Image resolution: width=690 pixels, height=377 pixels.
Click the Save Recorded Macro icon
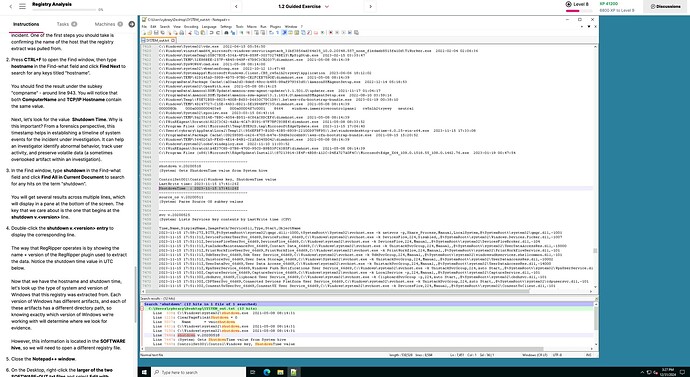coord(356,33)
